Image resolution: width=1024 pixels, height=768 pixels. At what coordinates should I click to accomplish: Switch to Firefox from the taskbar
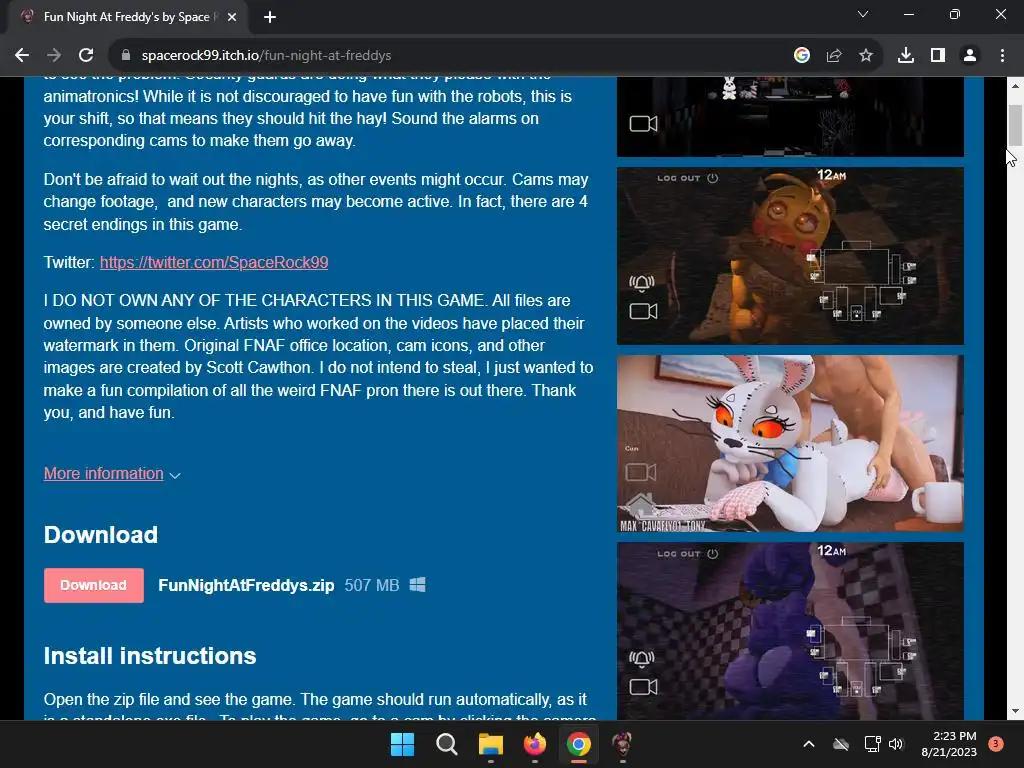click(x=535, y=744)
